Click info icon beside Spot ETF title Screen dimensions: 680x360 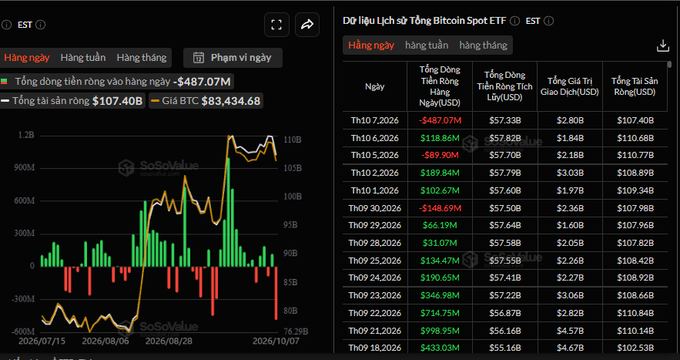(x=515, y=21)
